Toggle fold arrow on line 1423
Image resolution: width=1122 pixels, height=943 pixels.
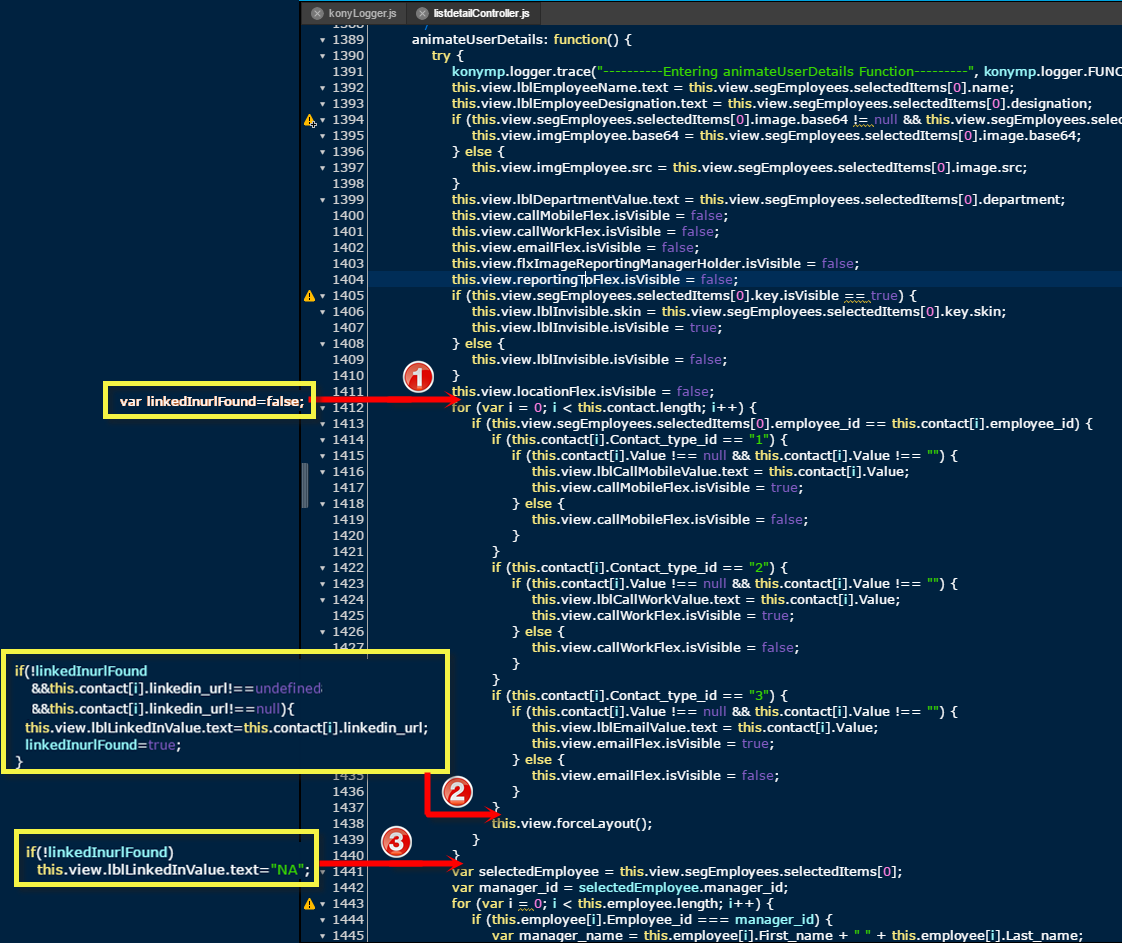tap(323, 584)
